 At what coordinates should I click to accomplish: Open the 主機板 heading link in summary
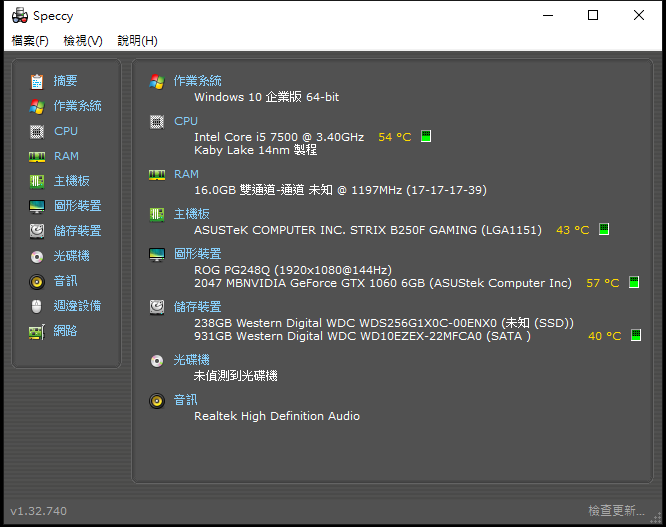click(192, 214)
